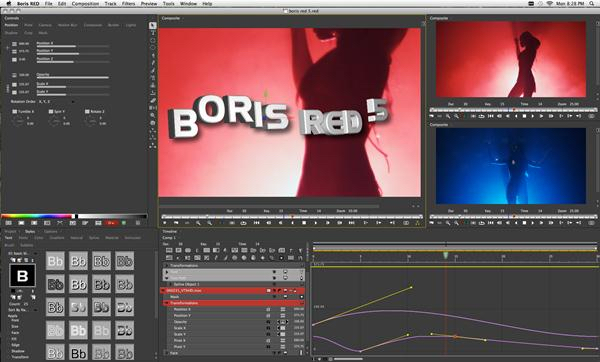600x362 pixels.
Task: Open the Tools menu
Action: [x=168, y=3]
